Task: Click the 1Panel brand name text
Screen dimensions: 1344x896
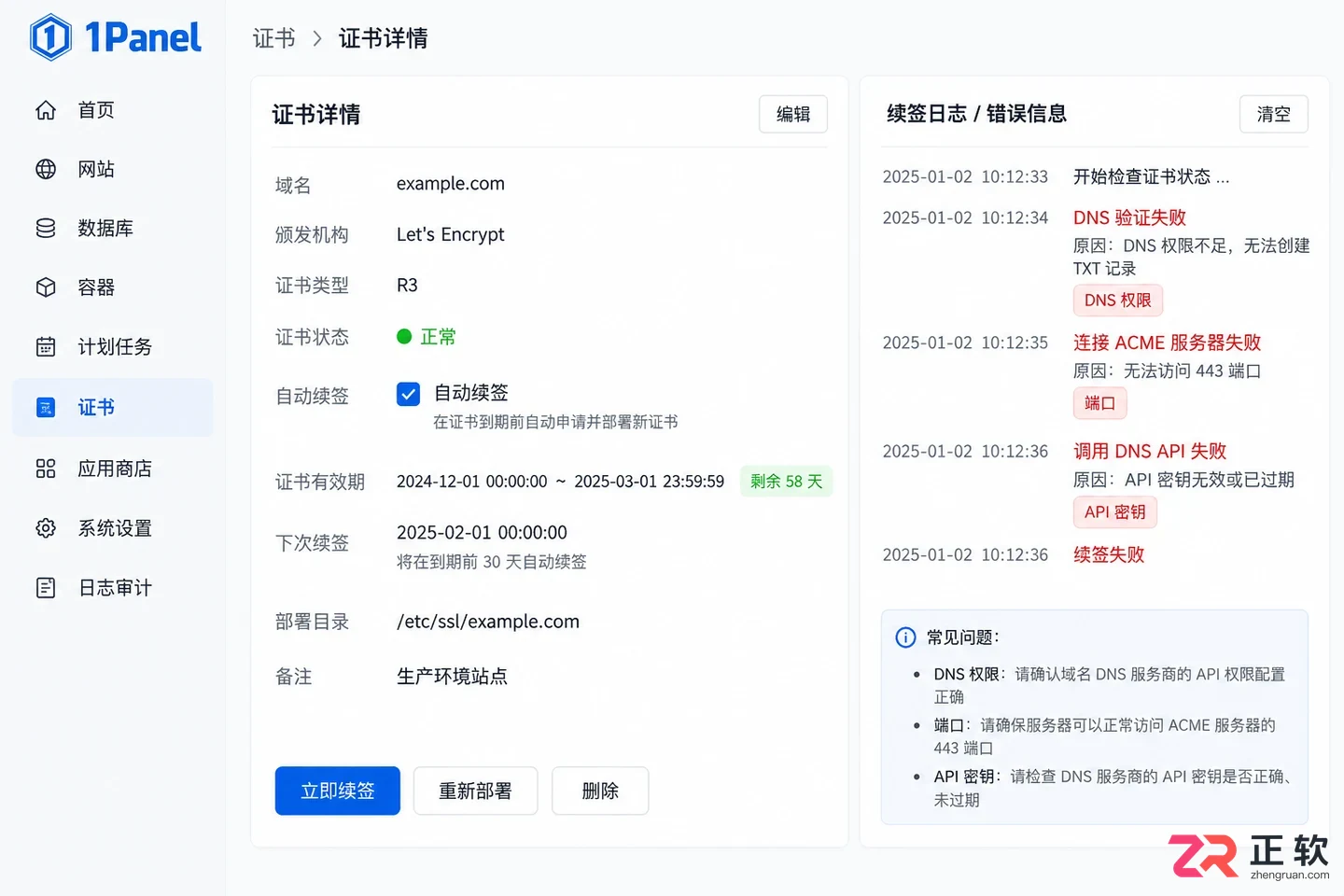Action: [143, 37]
